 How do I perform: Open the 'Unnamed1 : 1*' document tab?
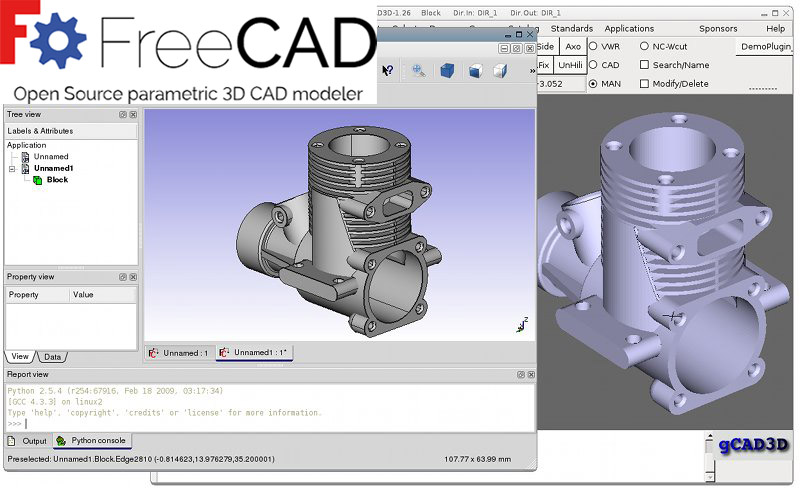pyautogui.click(x=254, y=352)
